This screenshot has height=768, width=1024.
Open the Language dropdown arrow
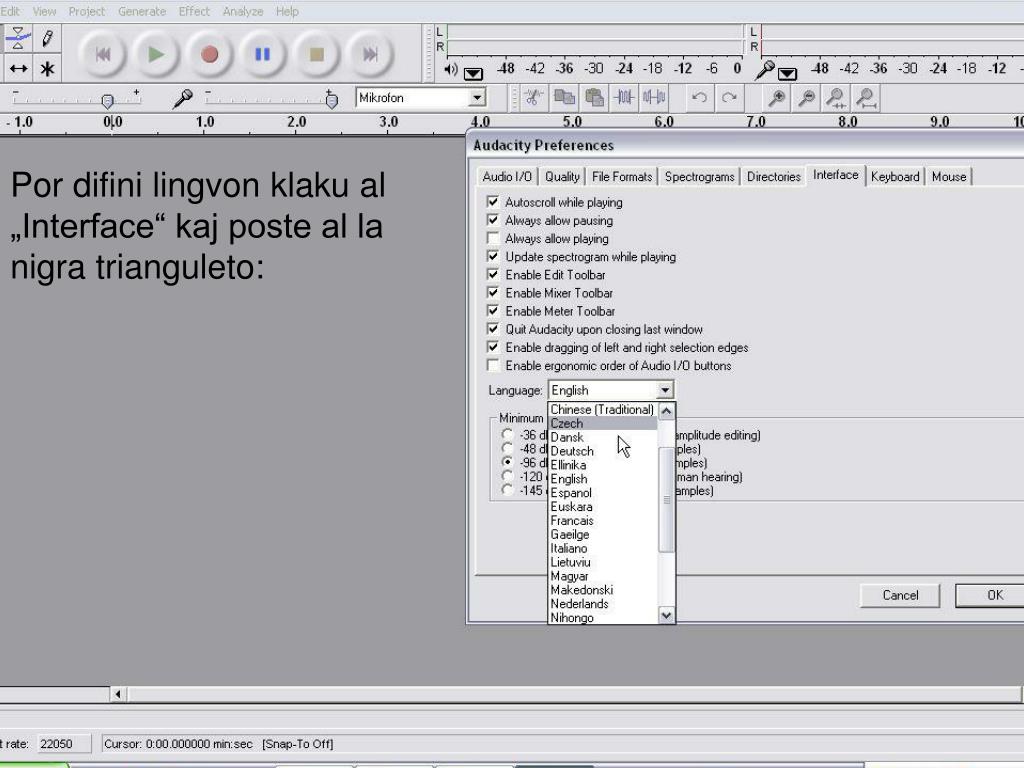(665, 391)
